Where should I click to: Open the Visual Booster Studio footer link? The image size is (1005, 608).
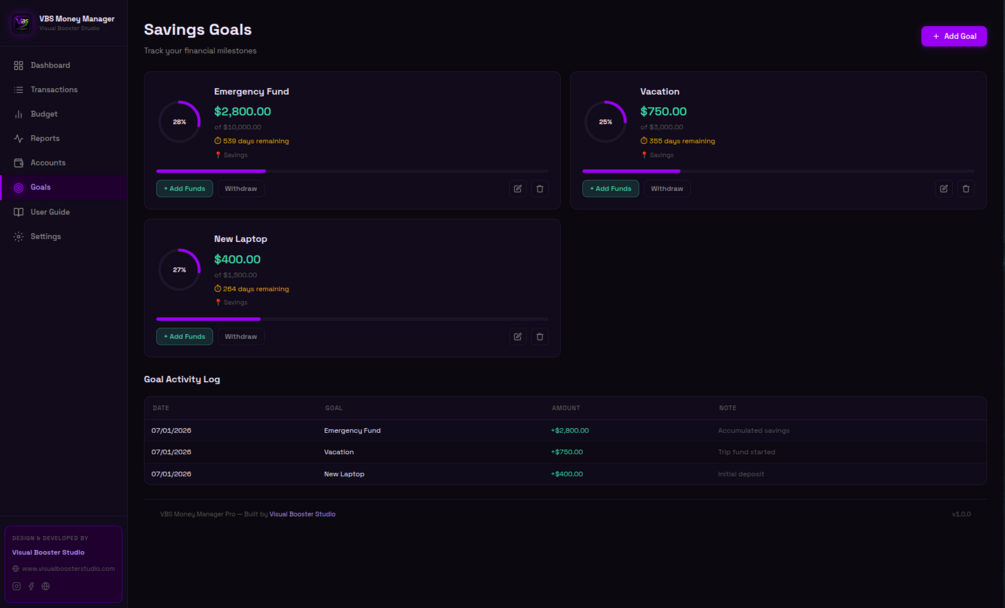click(302, 514)
